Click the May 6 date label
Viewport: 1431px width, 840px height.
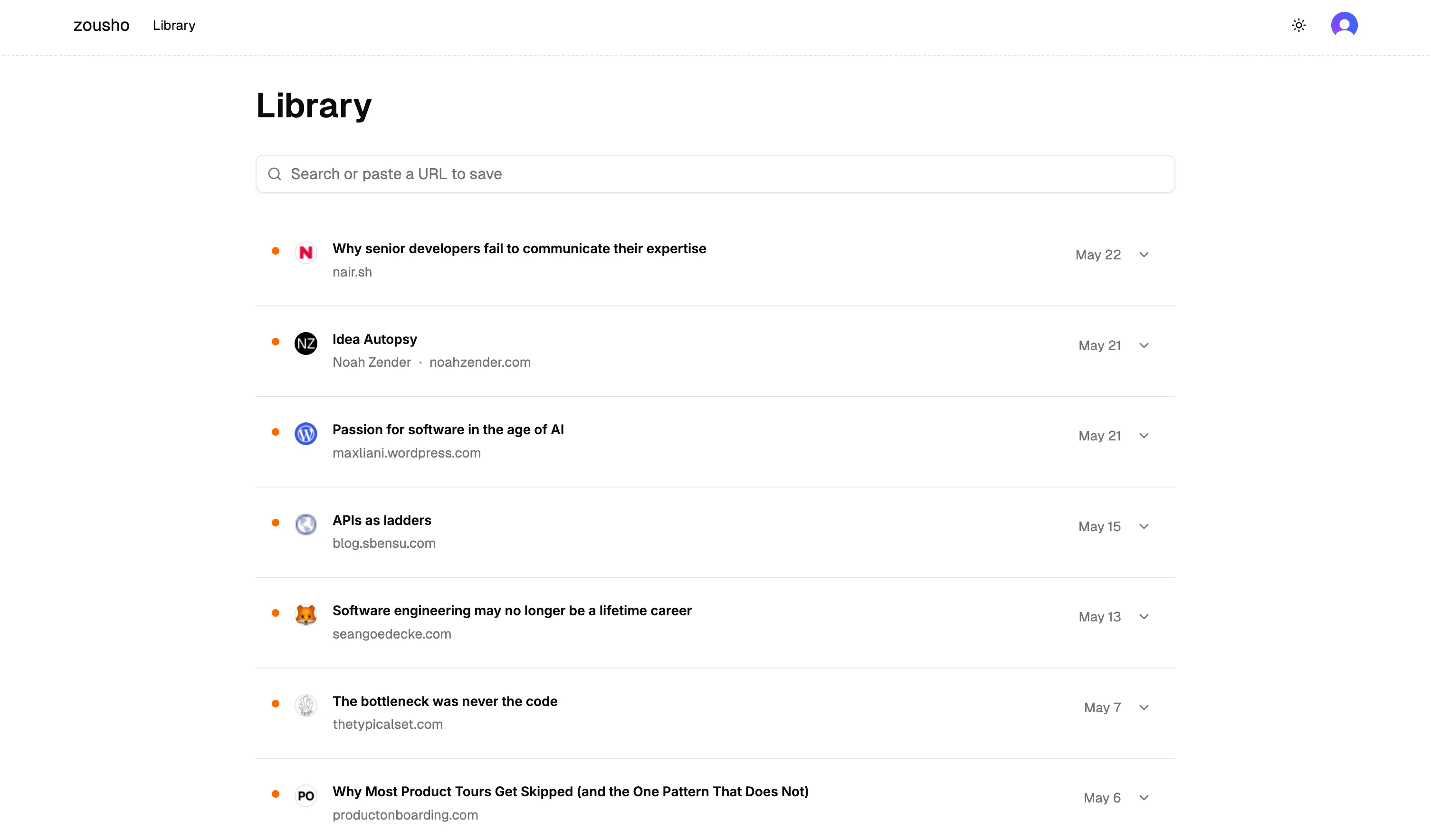(x=1102, y=798)
